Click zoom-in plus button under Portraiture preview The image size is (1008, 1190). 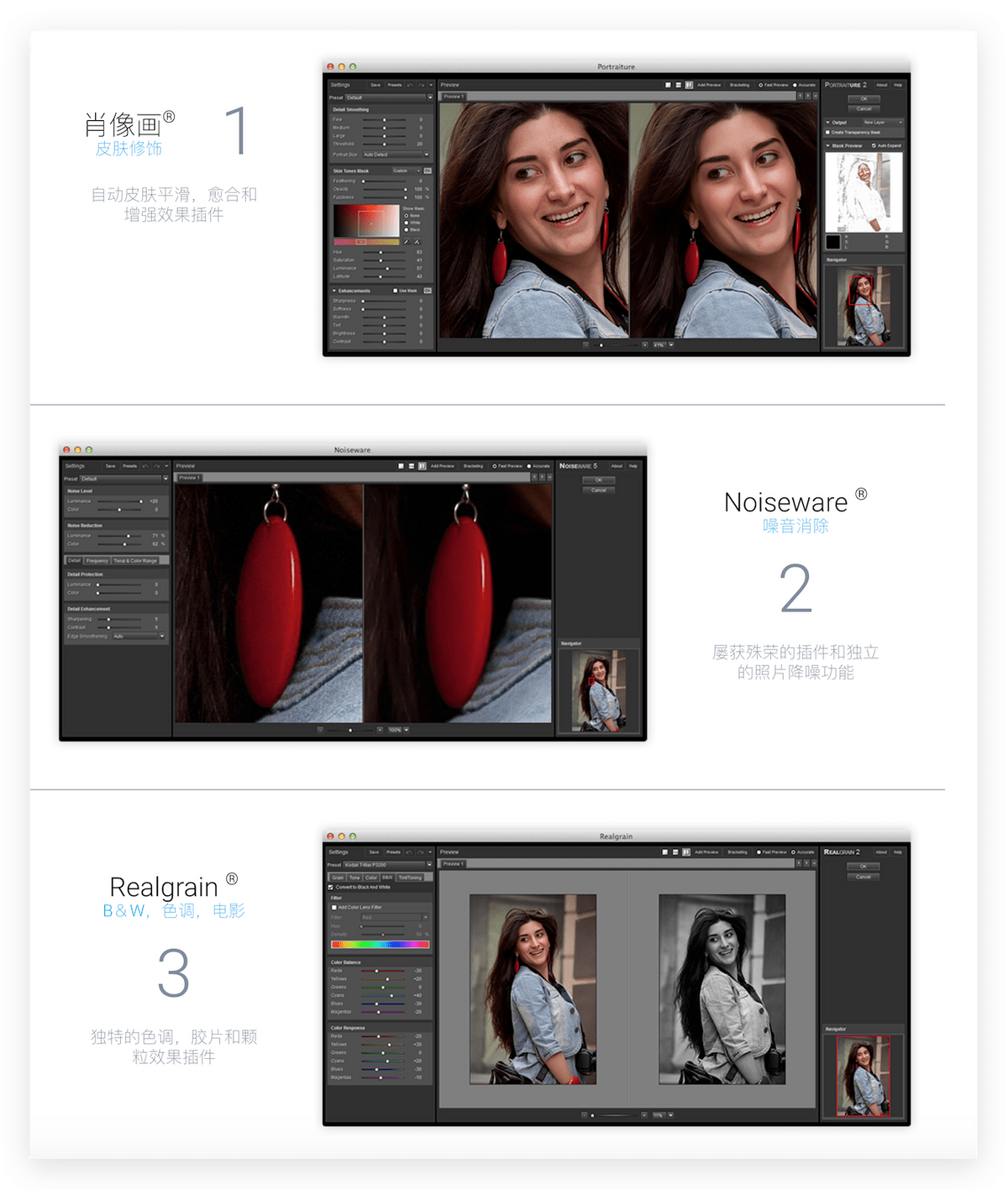pos(645,344)
